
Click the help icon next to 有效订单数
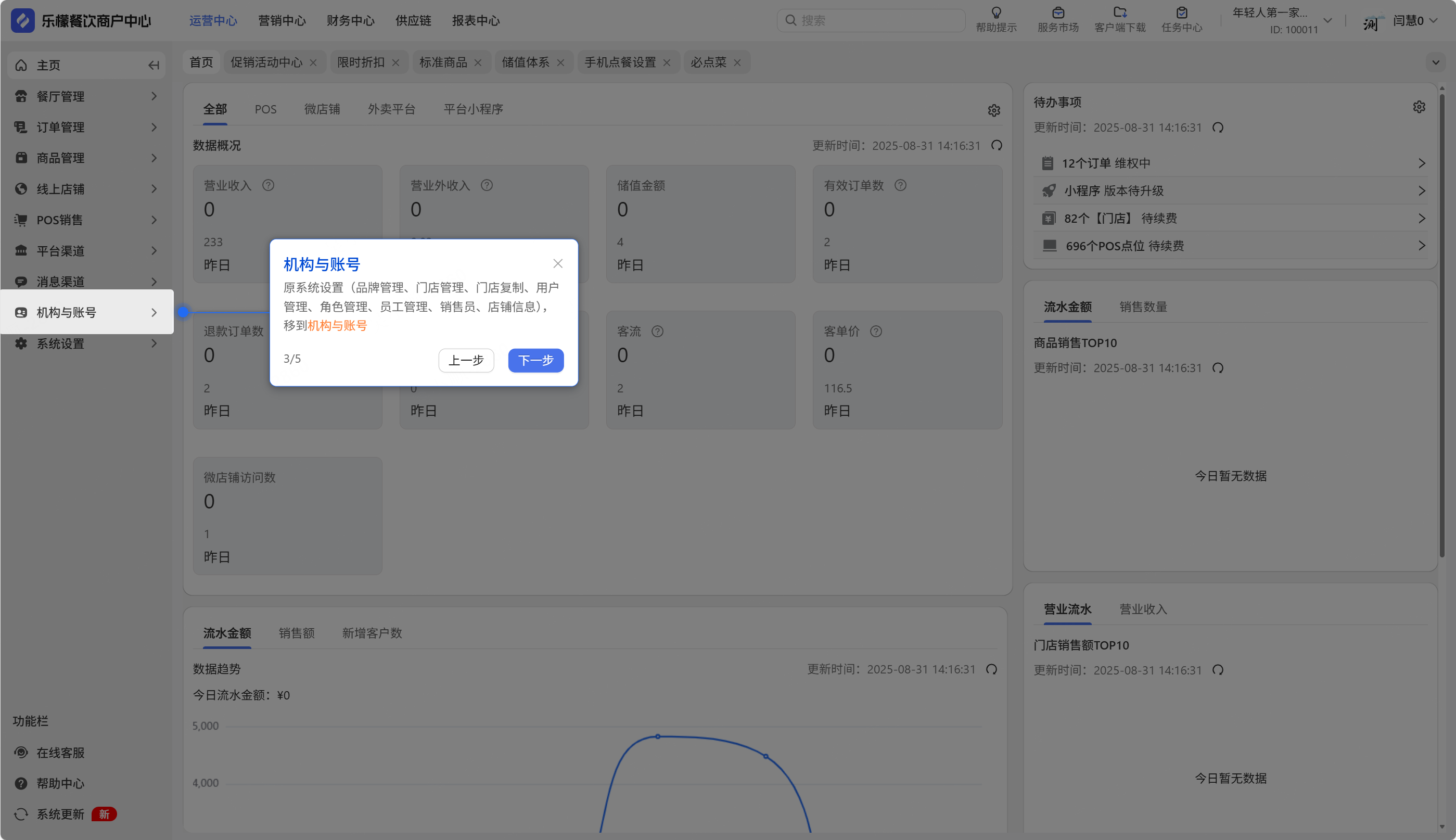coord(900,185)
